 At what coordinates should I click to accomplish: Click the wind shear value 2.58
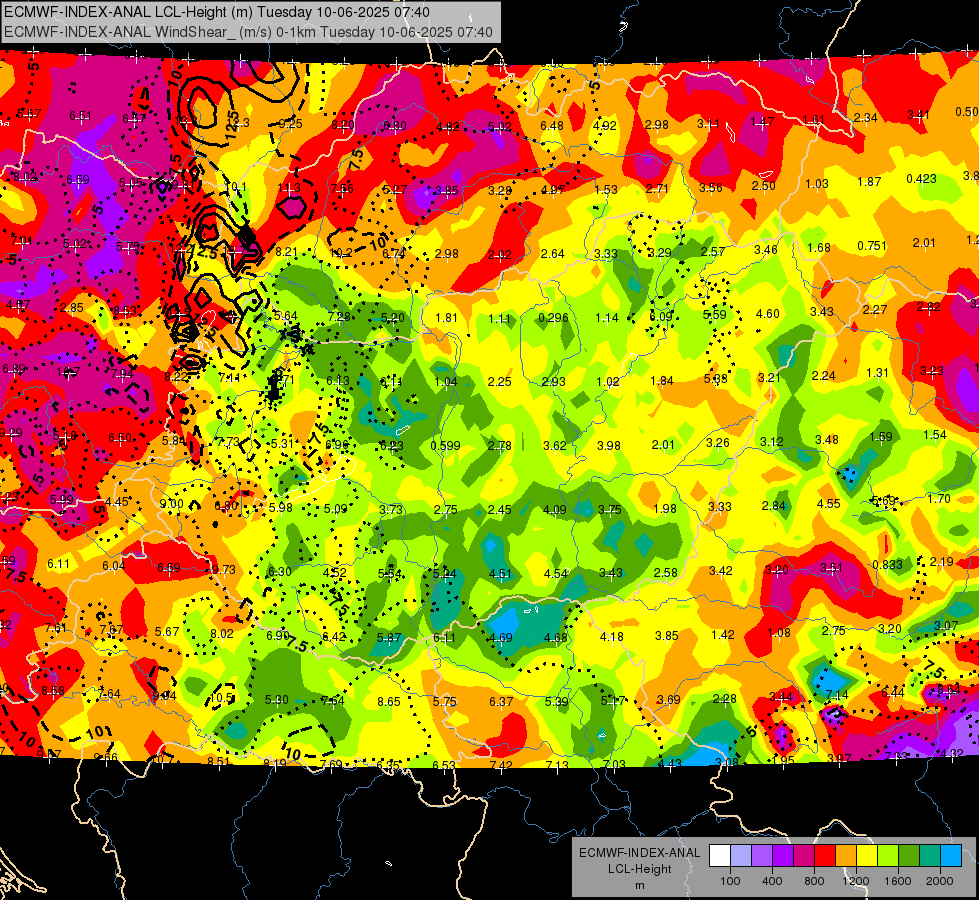click(666, 572)
